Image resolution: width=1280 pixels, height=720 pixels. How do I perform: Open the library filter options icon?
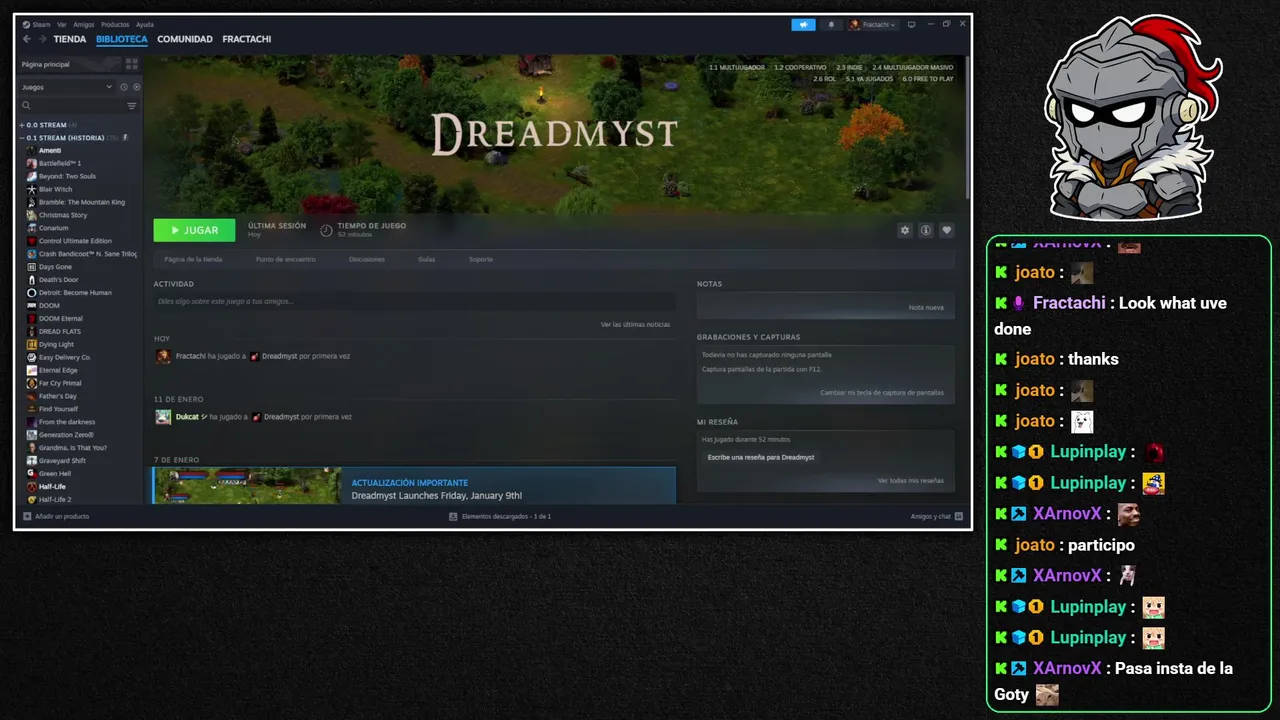[x=132, y=105]
